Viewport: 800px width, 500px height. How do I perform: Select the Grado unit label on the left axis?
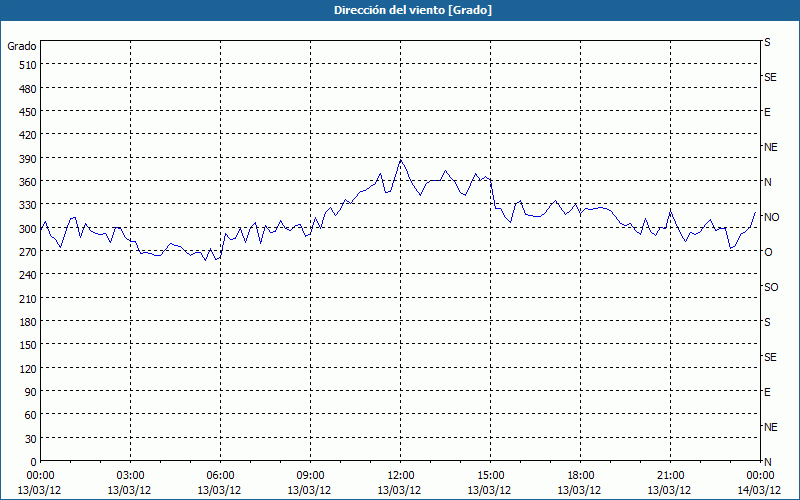point(22,46)
